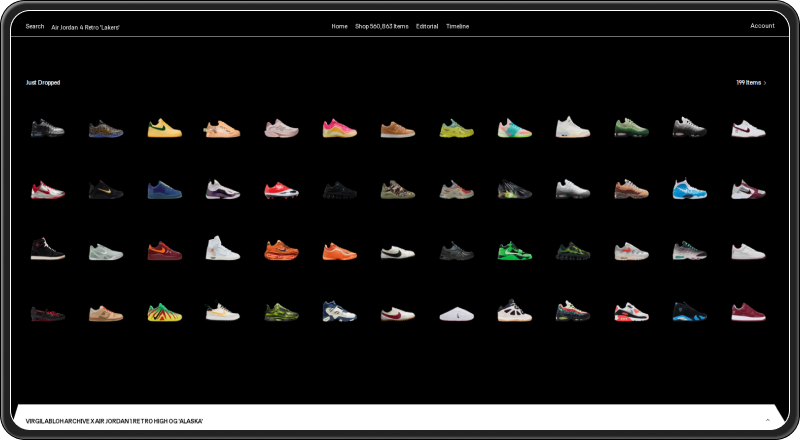Select the rainbow striped sneaker in bottom row
The height and width of the screenshot is (440, 800).
pos(165,312)
